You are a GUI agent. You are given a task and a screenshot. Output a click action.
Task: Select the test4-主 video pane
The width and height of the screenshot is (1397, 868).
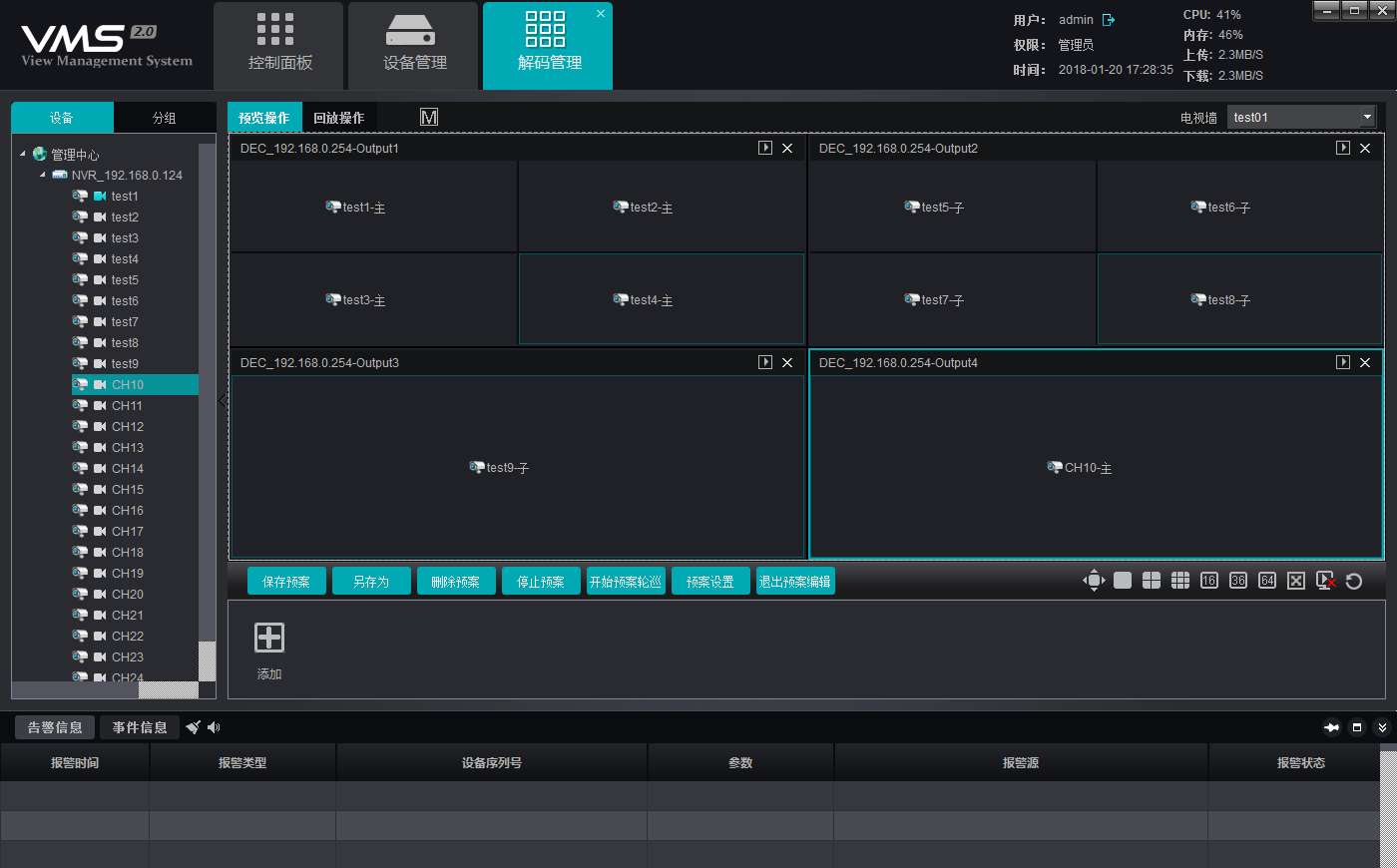(x=662, y=299)
